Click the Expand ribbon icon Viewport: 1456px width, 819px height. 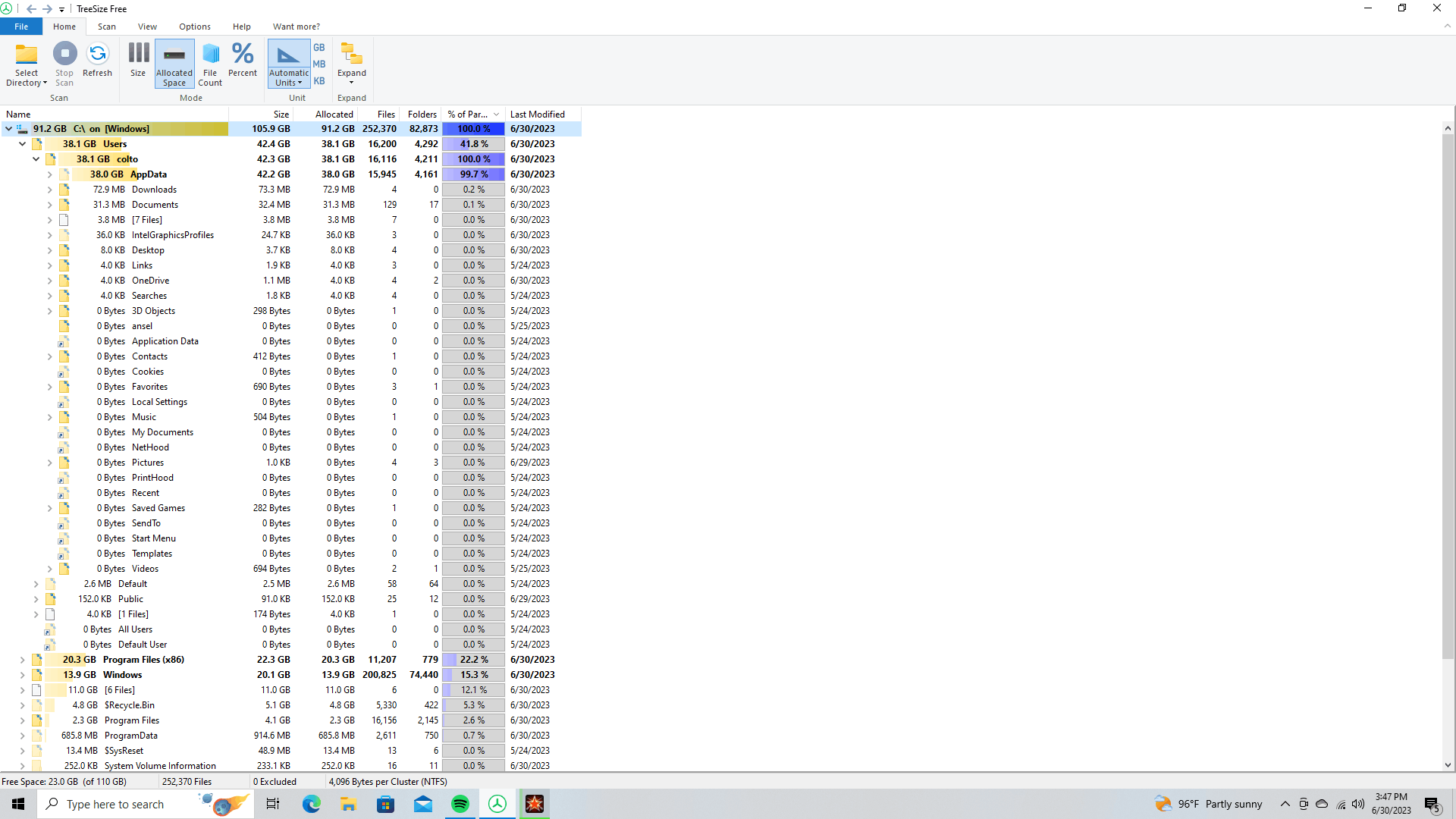(351, 55)
